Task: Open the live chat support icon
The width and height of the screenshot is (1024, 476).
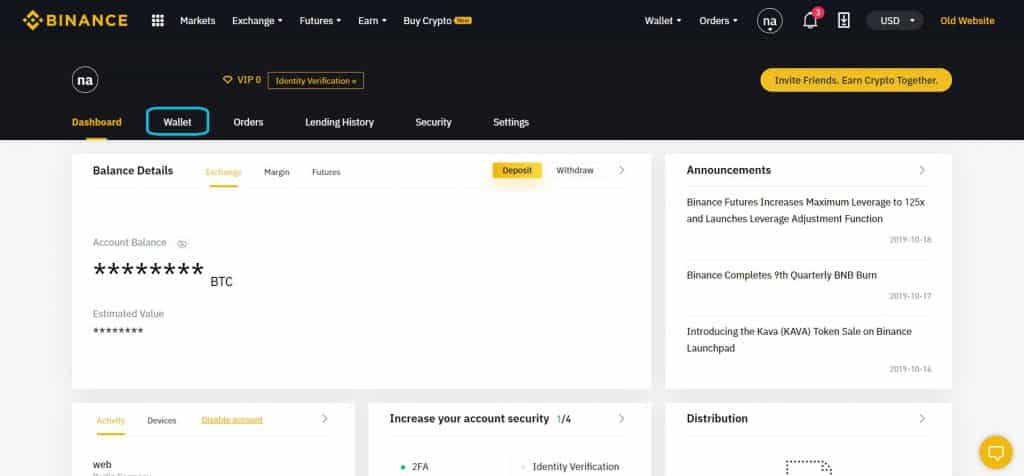Action: pyautogui.click(x=996, y=452)
